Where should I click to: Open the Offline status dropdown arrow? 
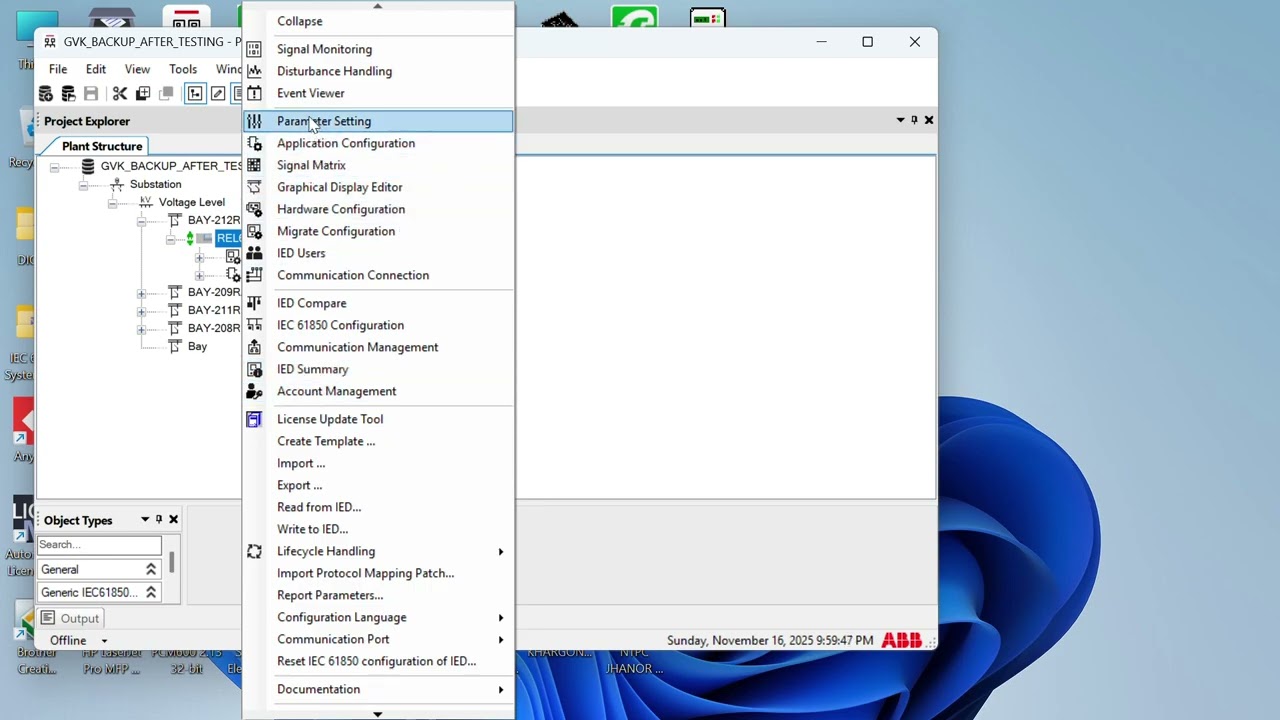pyautogui.click(x=104, y=641)
